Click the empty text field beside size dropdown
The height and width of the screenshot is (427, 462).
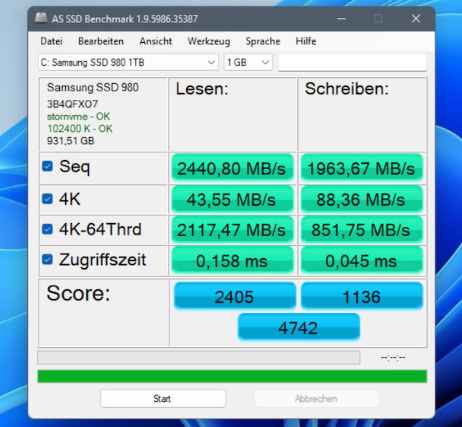tap(352, 62)
